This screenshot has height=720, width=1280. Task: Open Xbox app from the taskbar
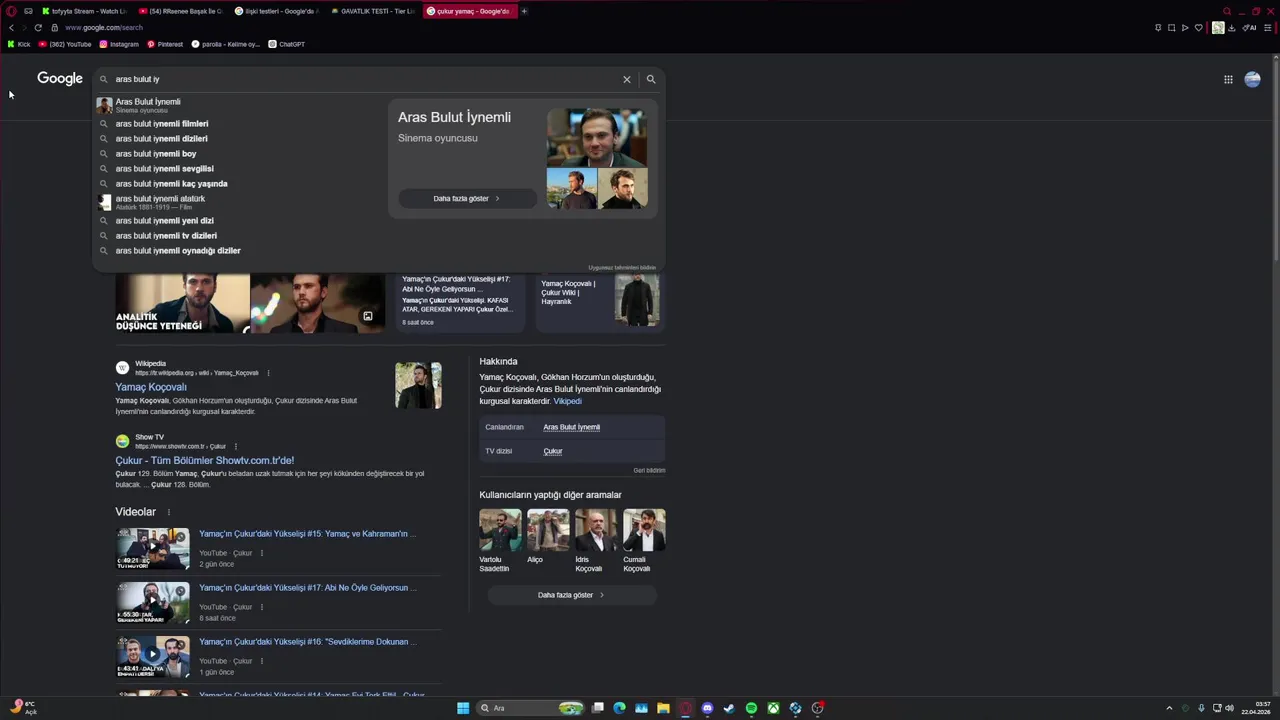pyautogui.click(x=773, y=708)
